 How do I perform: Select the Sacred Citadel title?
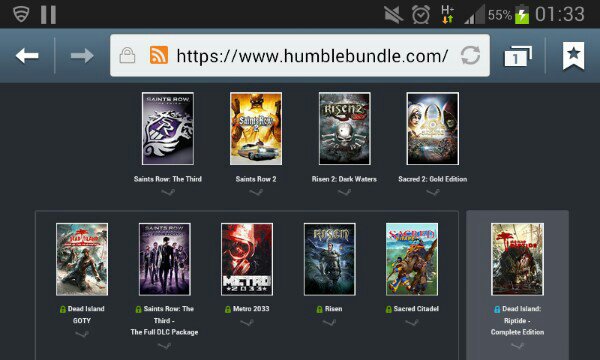416,309
